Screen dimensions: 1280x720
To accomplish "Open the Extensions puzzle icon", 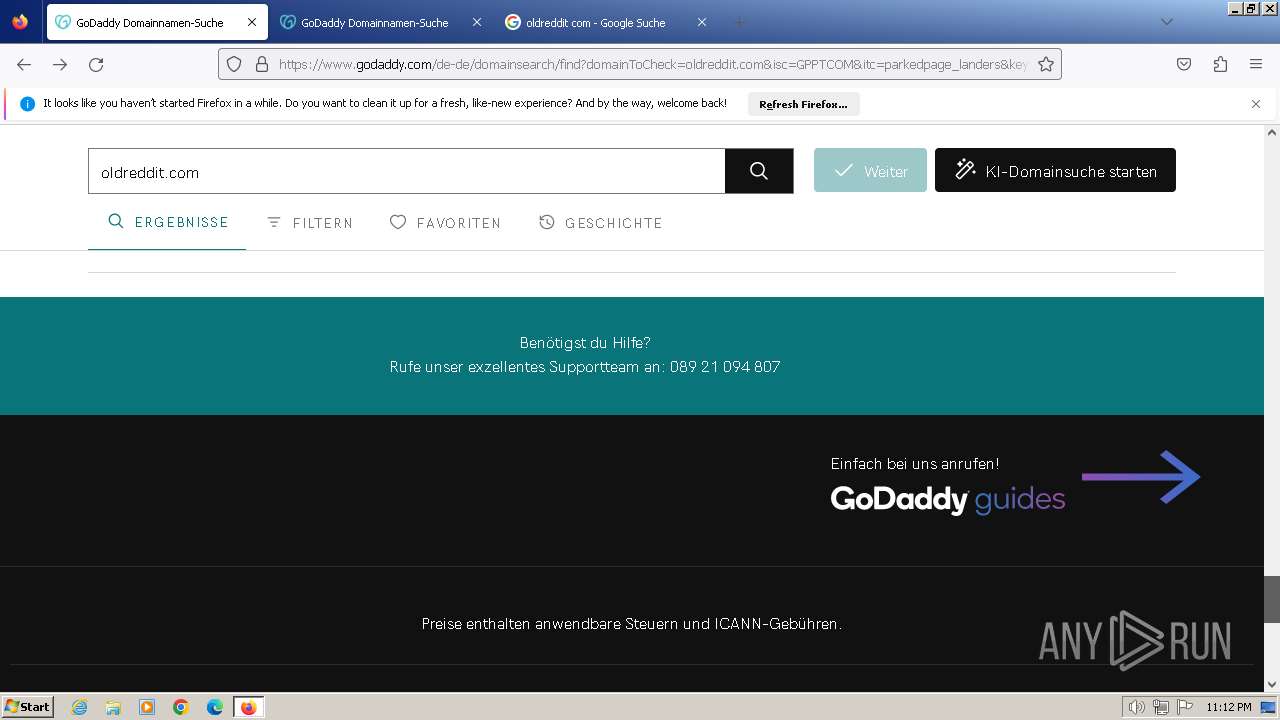I will (1220, 64).
